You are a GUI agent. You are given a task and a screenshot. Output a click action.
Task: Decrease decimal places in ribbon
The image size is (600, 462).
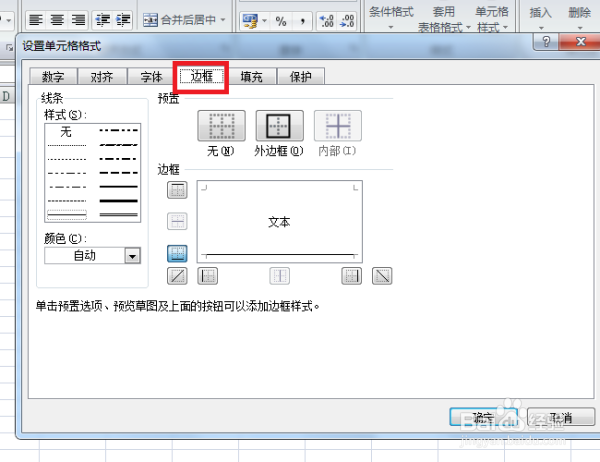tap(347, 21)
